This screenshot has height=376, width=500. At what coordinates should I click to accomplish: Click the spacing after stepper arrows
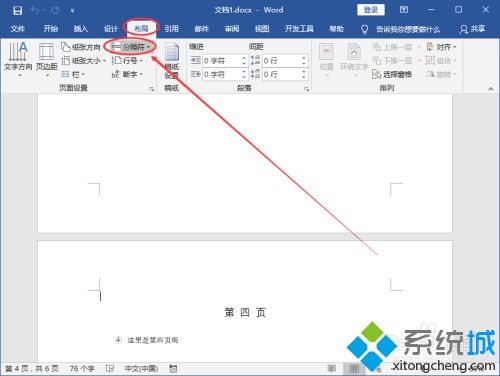[x=304, y=74]
